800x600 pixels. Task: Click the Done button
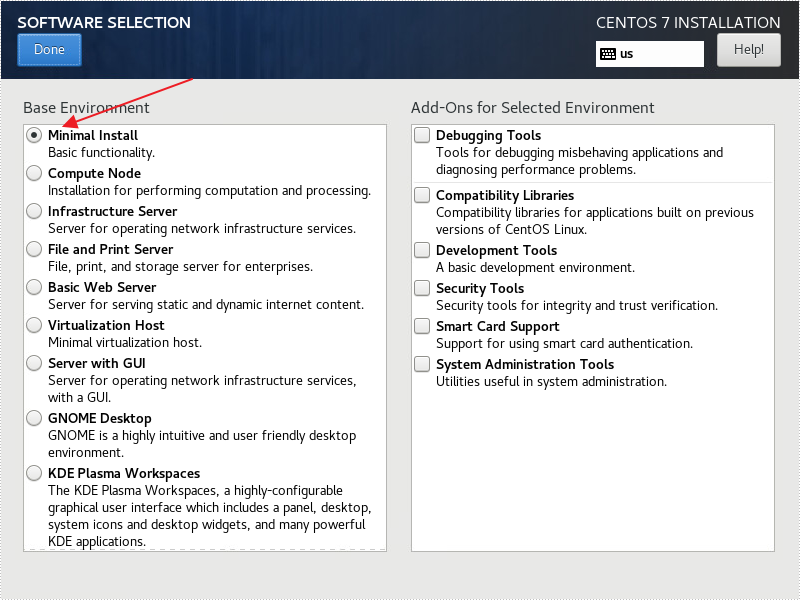coord(49,49)
